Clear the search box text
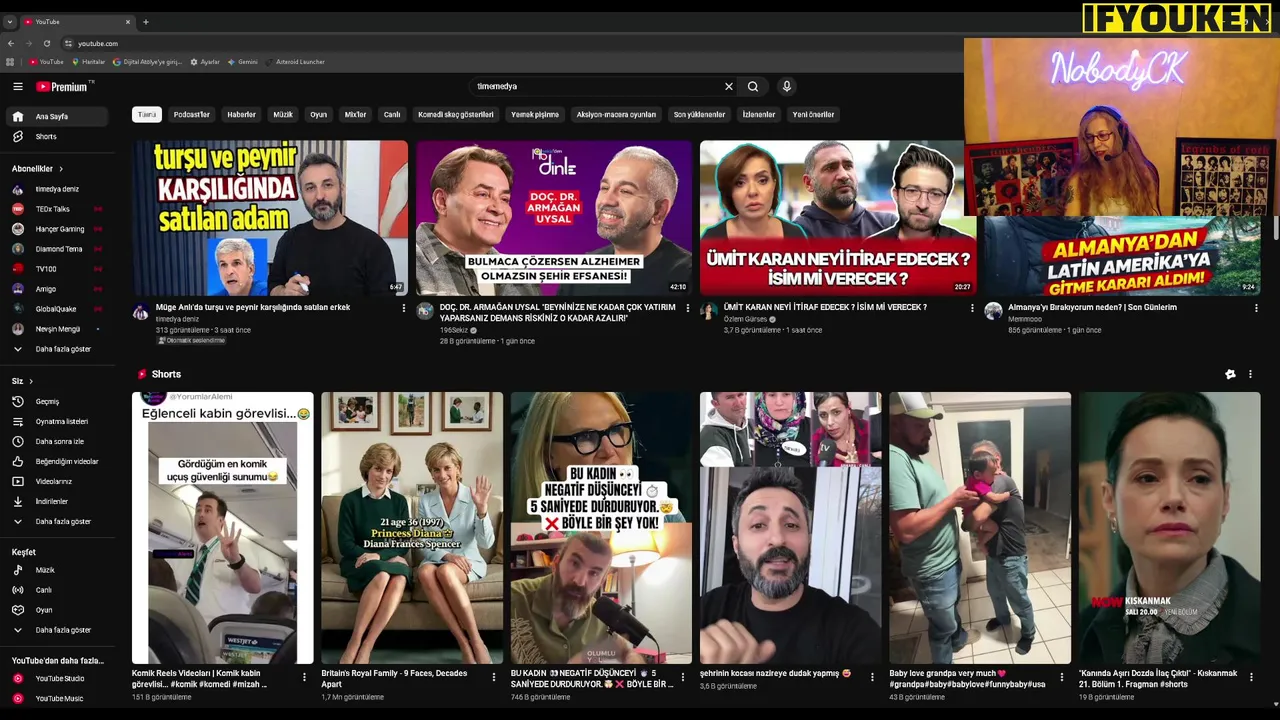 pos(729,87)
